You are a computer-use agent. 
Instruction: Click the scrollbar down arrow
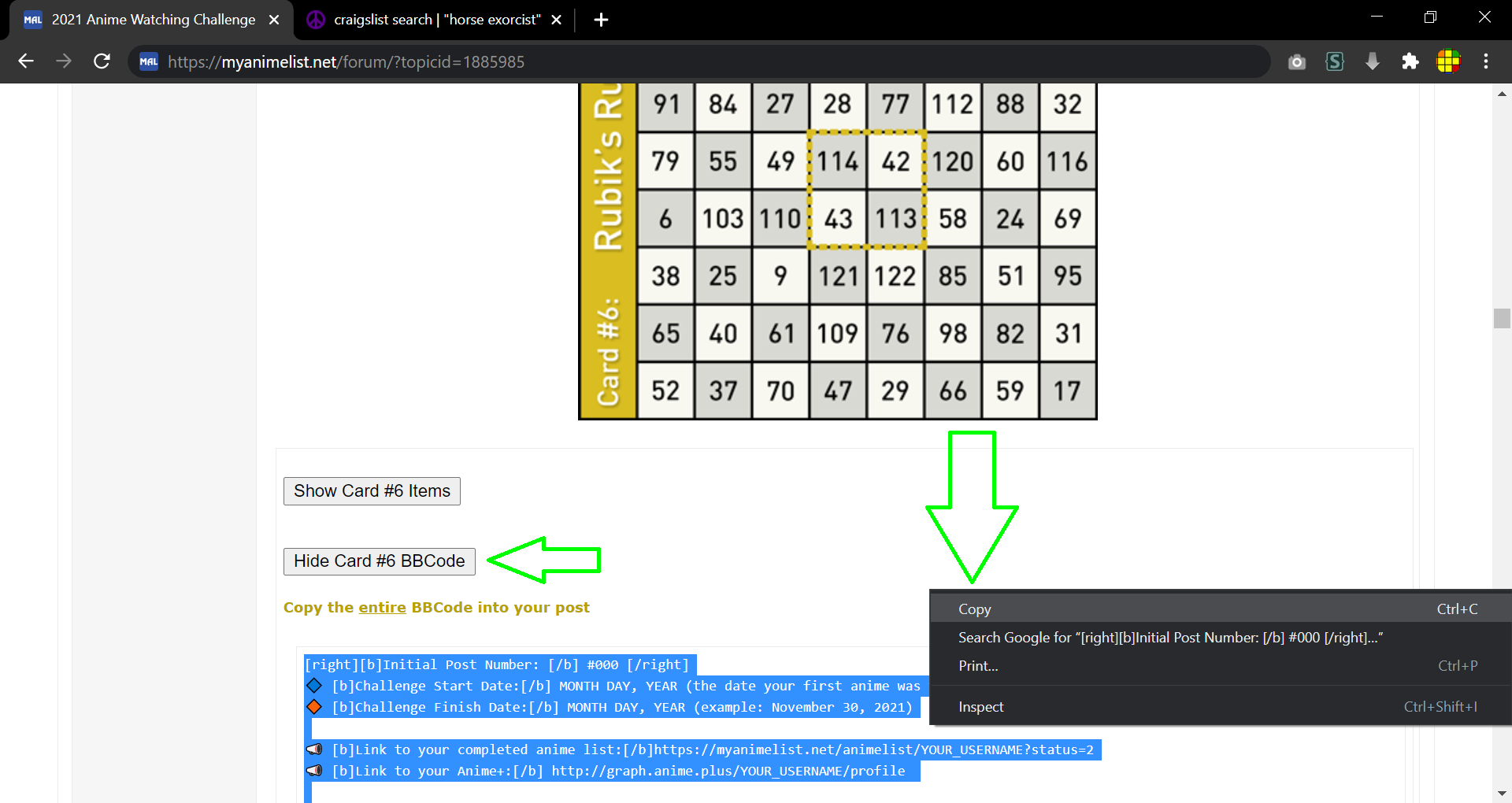click(x=1502, y=794)
